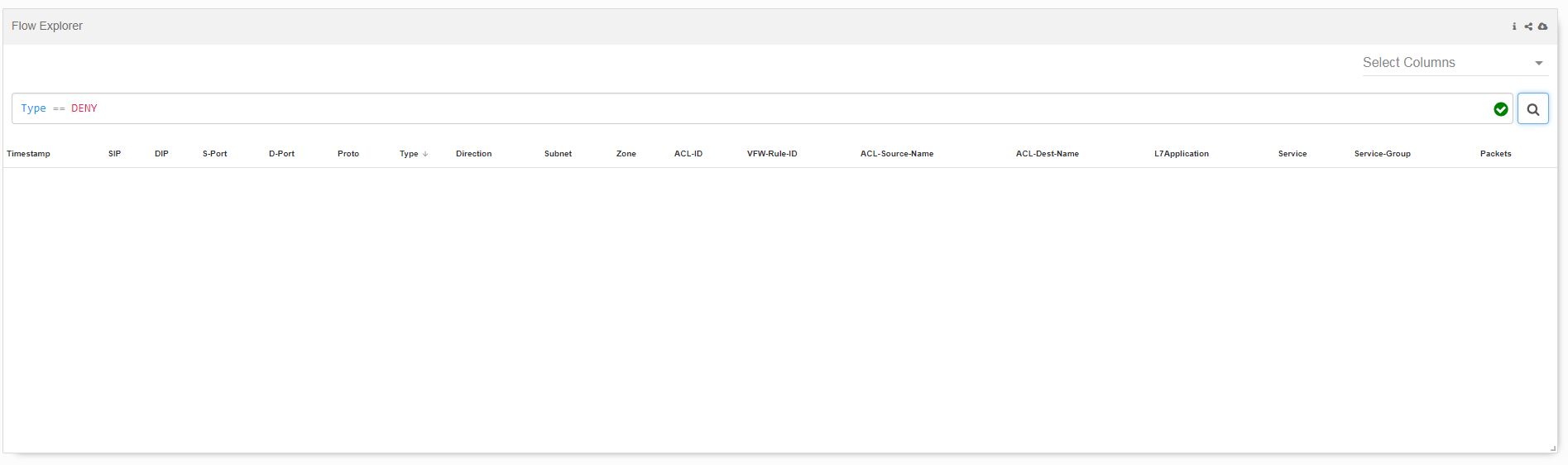Viewport: 1568px width, 465px height.
Task: Sort by the S-Port column header
Action: pos(214,154)
